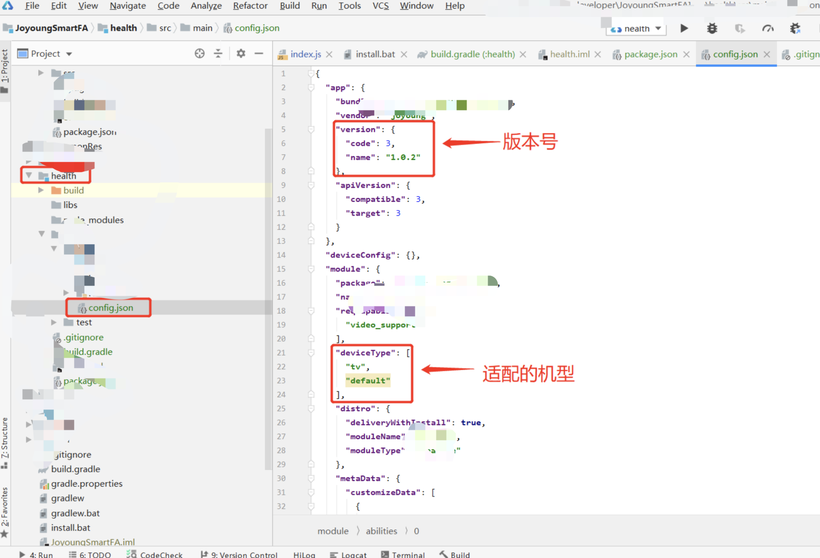Collapse all with the Project panel collapse icon
The image size is (820, 558).
(218, 53)
